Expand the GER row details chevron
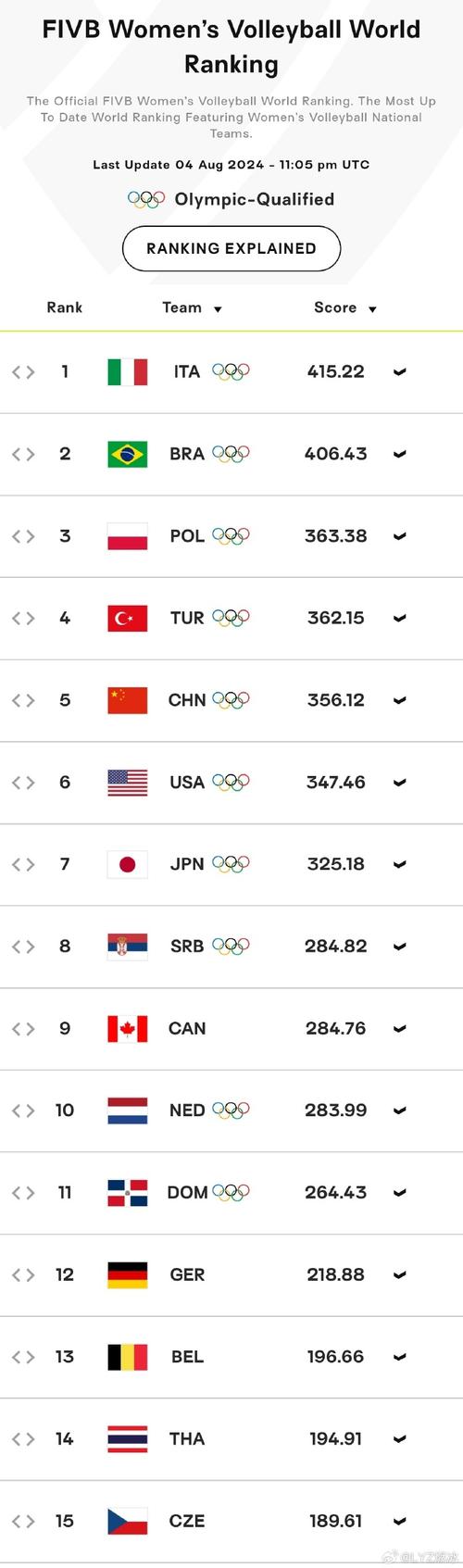 pos(400,1275)
